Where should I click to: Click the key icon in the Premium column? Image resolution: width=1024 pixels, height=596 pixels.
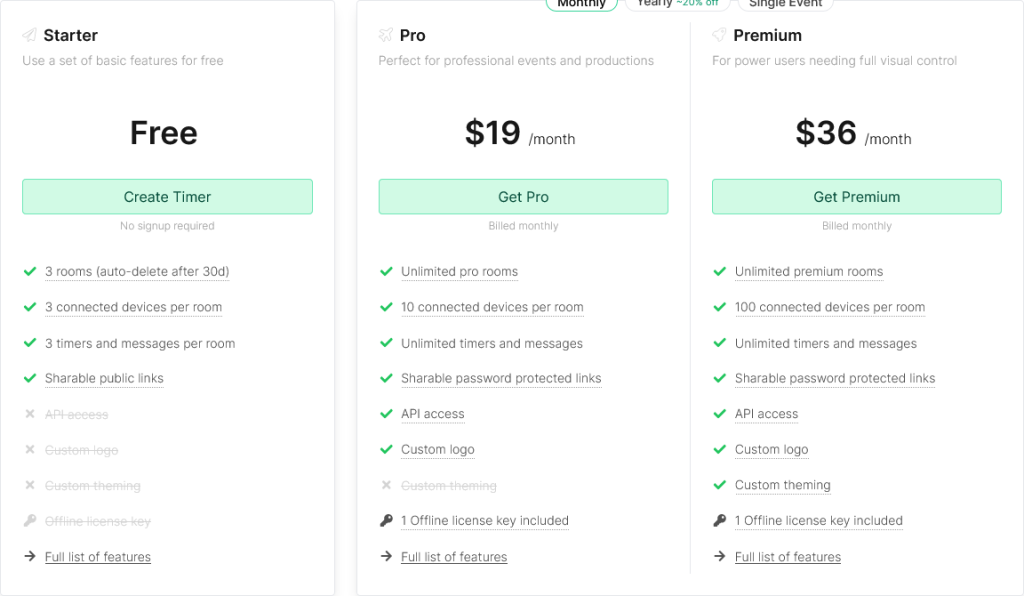[x=720, y=520]
